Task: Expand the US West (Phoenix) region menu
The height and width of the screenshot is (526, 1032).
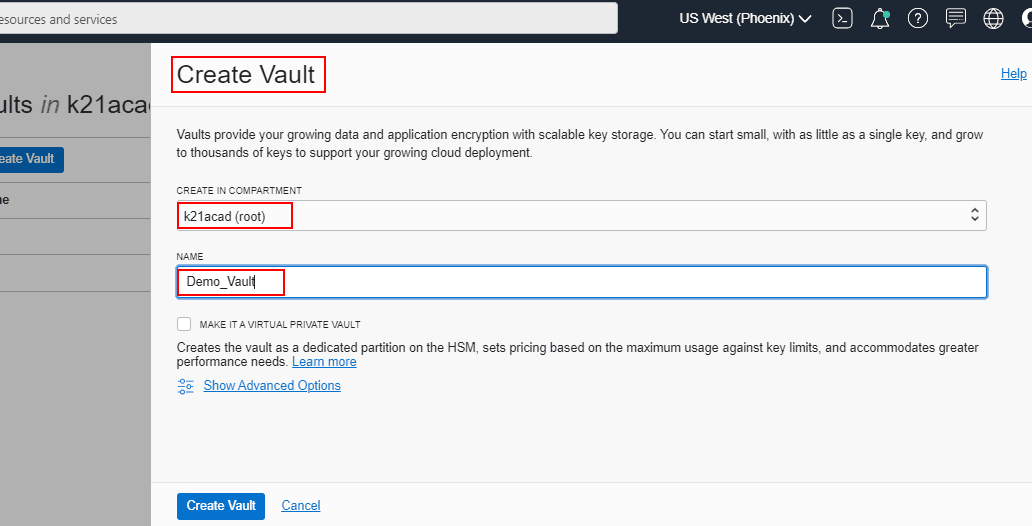Action: [x=745, y=18]
